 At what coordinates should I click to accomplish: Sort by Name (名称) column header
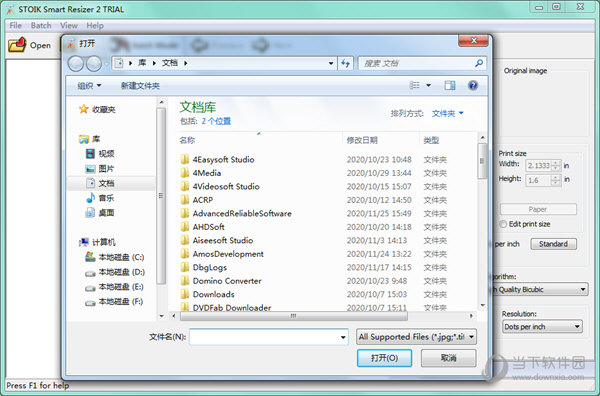point(259,140)
